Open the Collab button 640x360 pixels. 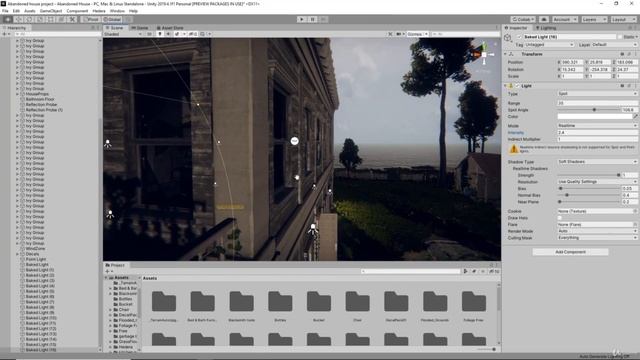523,19
